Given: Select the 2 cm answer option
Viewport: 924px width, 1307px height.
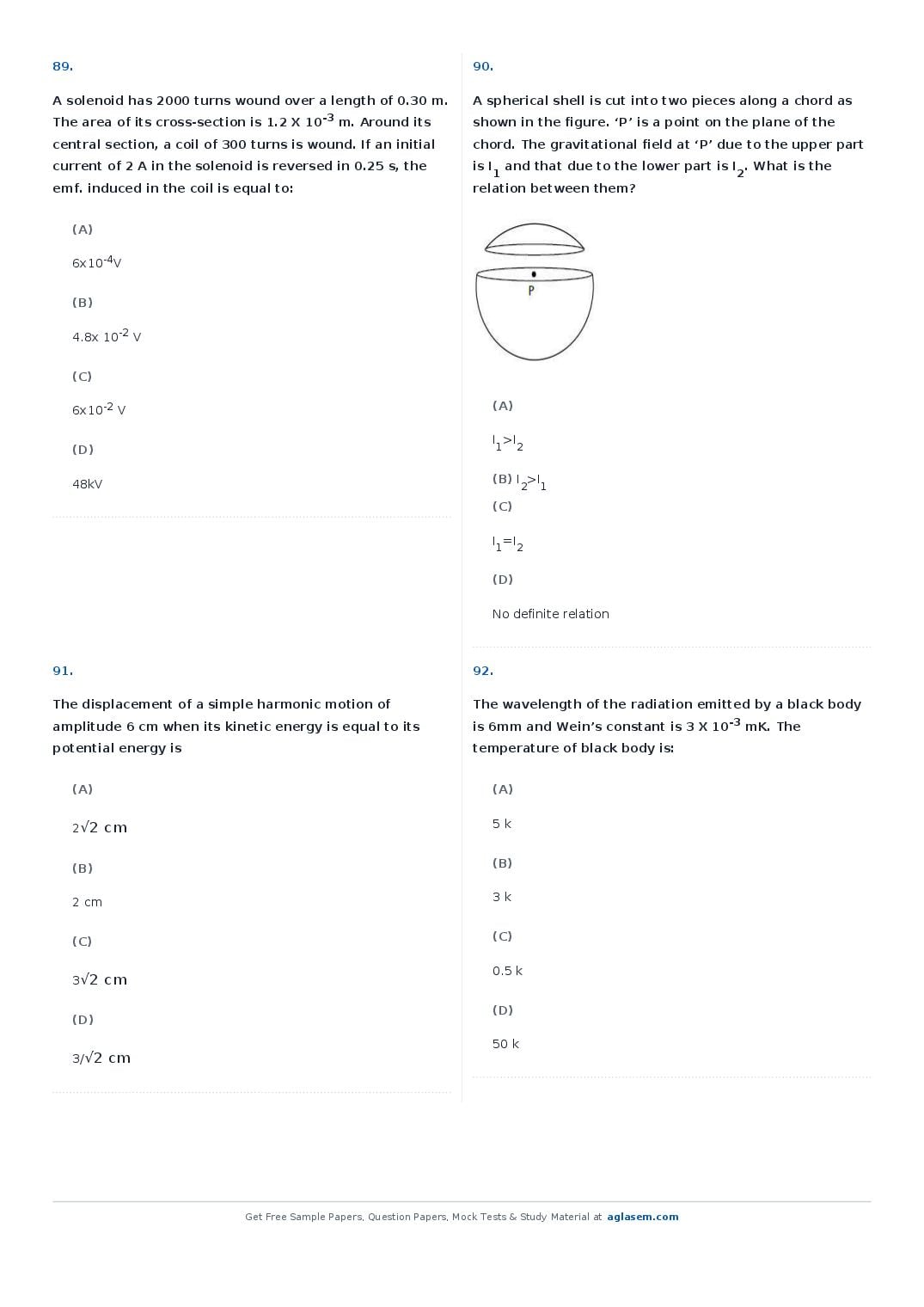Looking at the screenshot, I should click(87, 902).
